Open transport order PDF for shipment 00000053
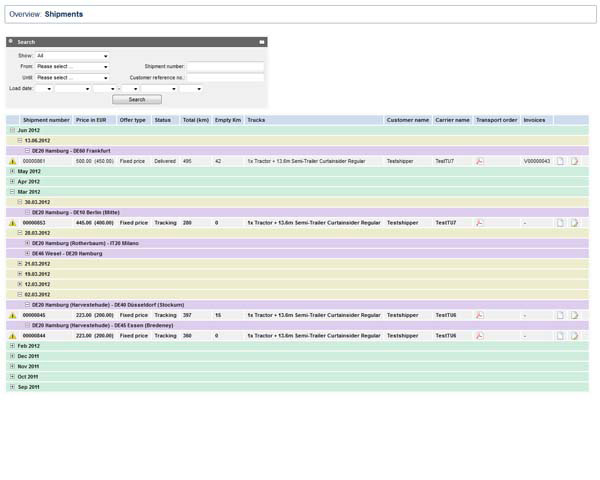This screenshot has width=600, height=480. (x=480, y=223)
